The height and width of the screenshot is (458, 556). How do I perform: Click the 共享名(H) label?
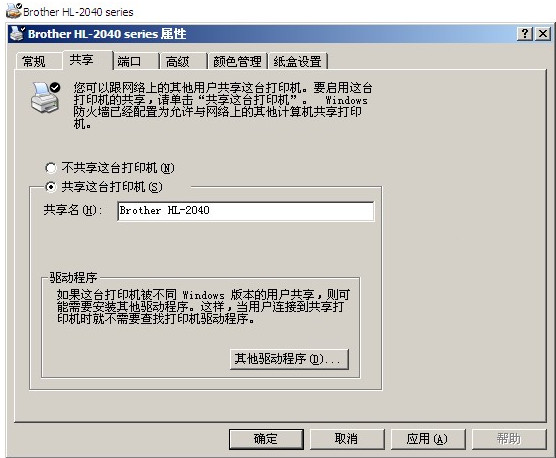point(73,210)
